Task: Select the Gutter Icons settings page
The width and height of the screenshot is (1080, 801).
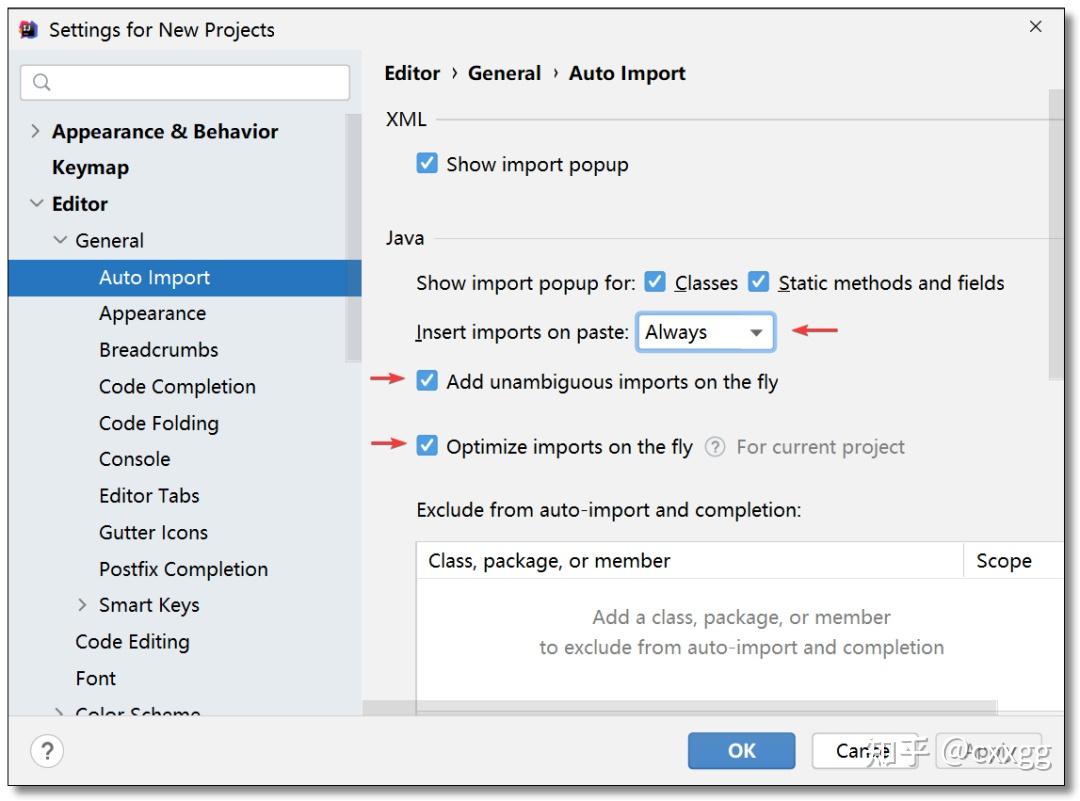Action: pyautogui.click(x=153, y=532)
